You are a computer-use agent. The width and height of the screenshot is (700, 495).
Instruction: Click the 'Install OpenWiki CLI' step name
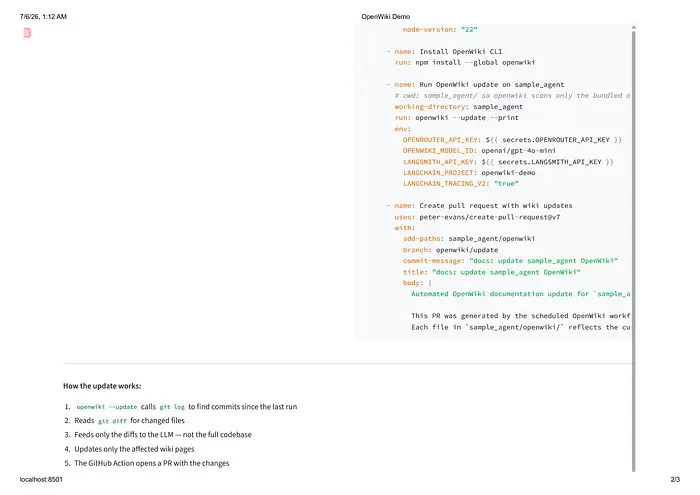[x=460, y=51]
